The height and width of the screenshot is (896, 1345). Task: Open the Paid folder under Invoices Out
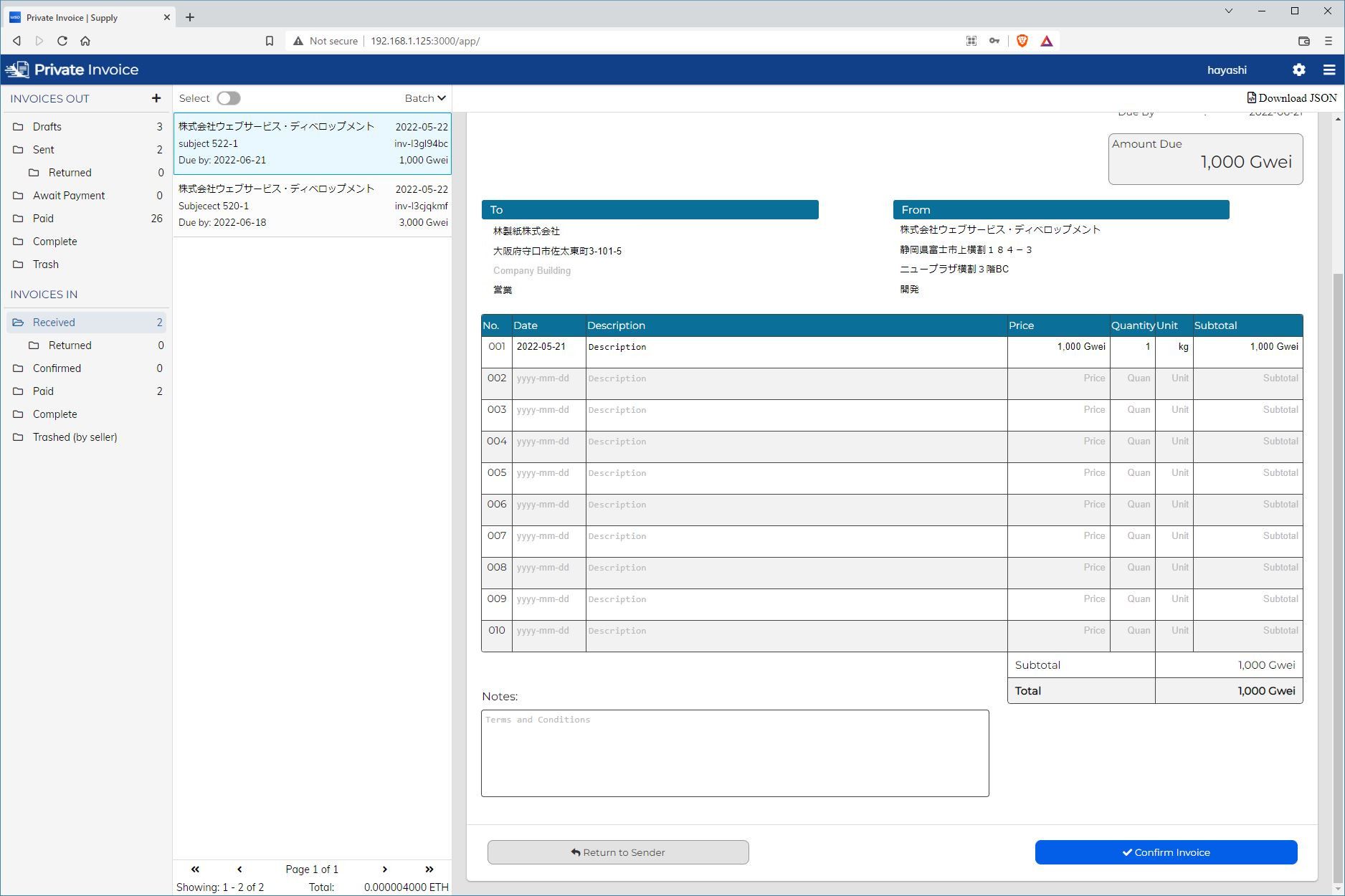point(87,219)
